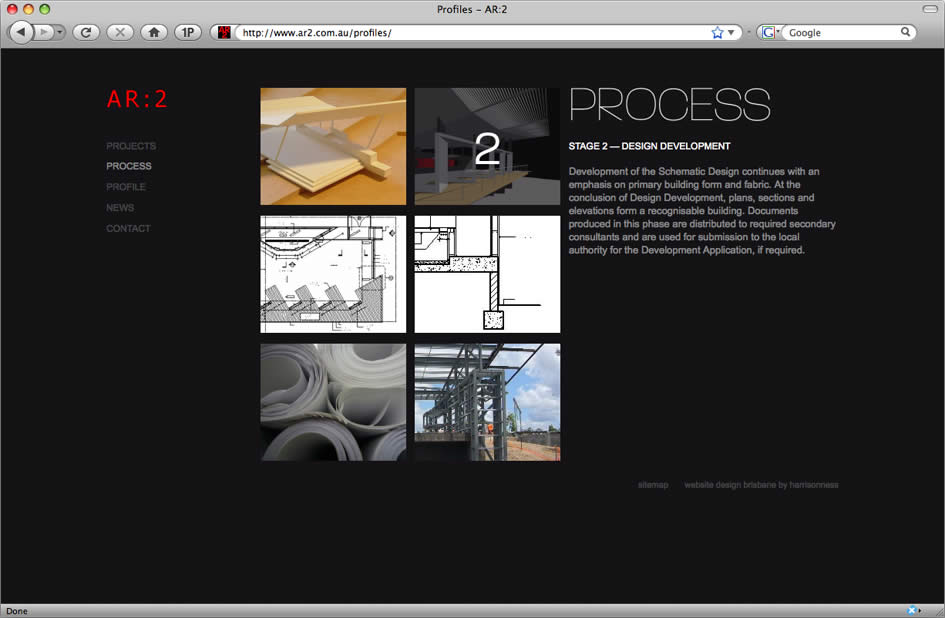Open the PROFILE navigation item
This screenshot has width=945, height=618.
[x=126, y=187]
